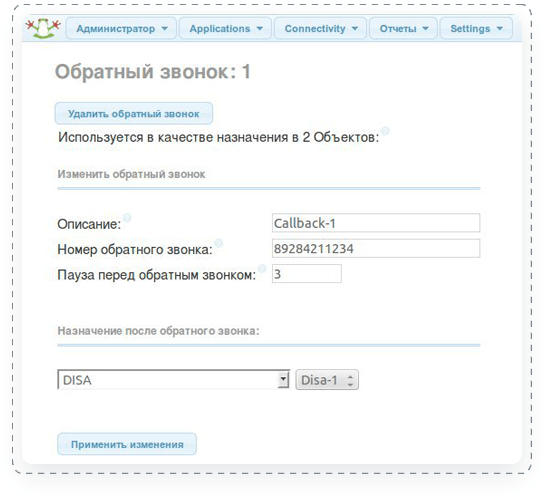Open help icon beside Описание label
546x498 pixels.
(127, 218)
